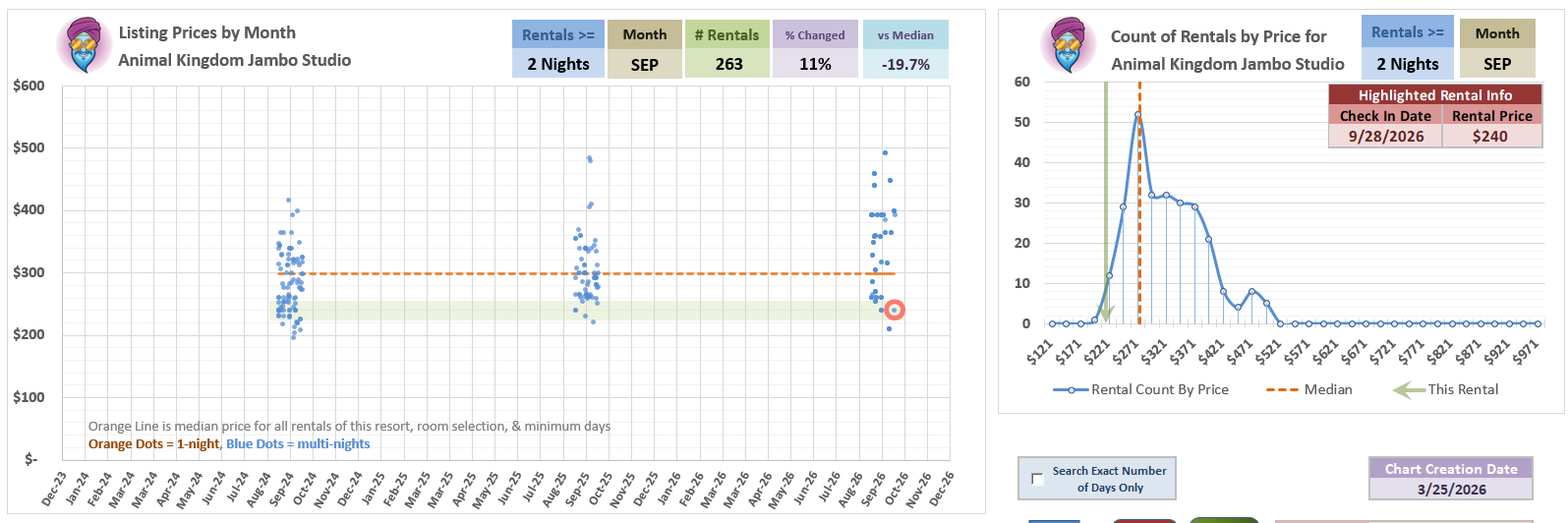The height and width of the screenshot is (523, 1568).
Task: Click the Check In Date value 9/28/2026
Action: pos(1385,137)
